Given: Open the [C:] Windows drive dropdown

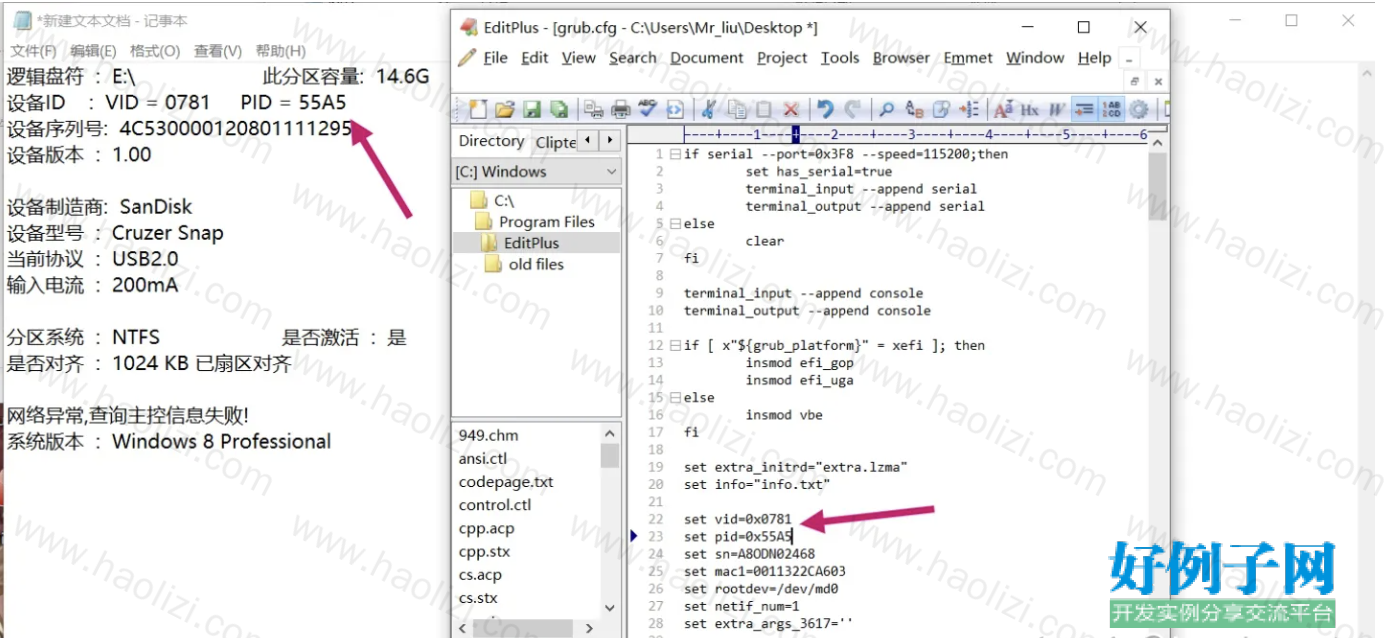Looking at the screenshot, I should coord(537,172).
